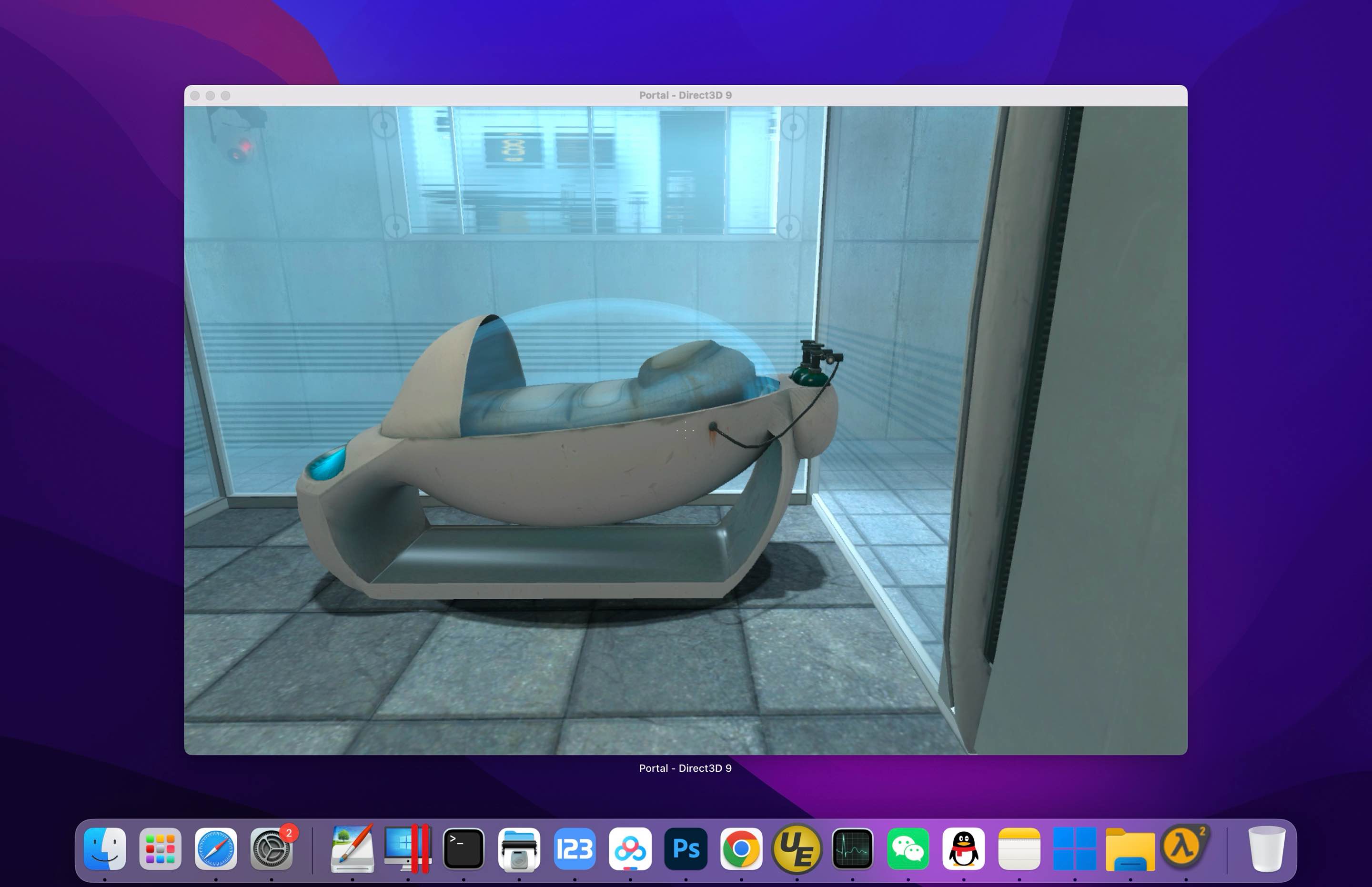
Task: Open System Preferences gear with badge
Action: (271, 849)
